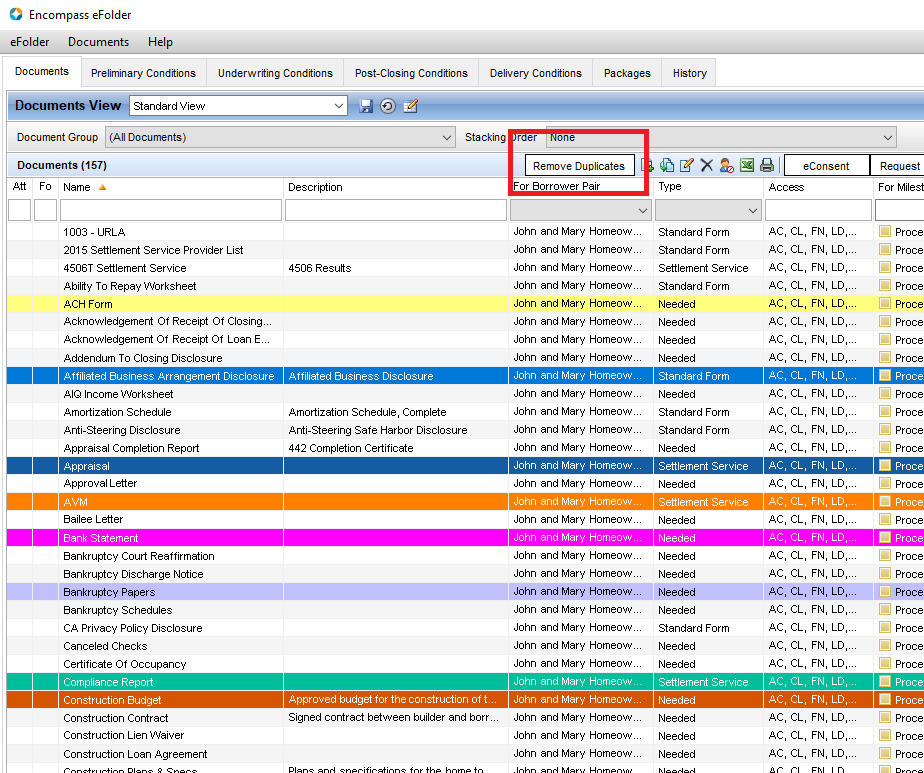Screen dimensions: 924x773
Task: Open the Documents menu
Action: pos(98,42)
